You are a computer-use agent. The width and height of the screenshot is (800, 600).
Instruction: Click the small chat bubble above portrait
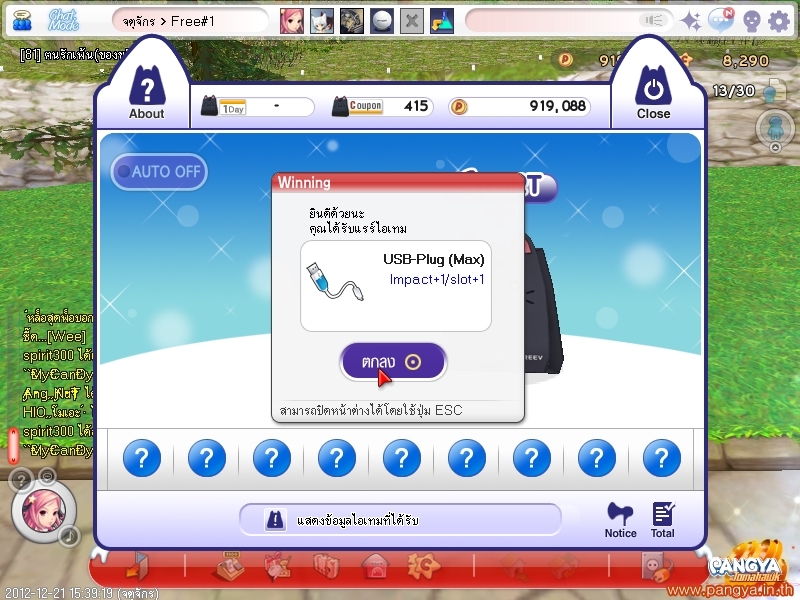47,477
